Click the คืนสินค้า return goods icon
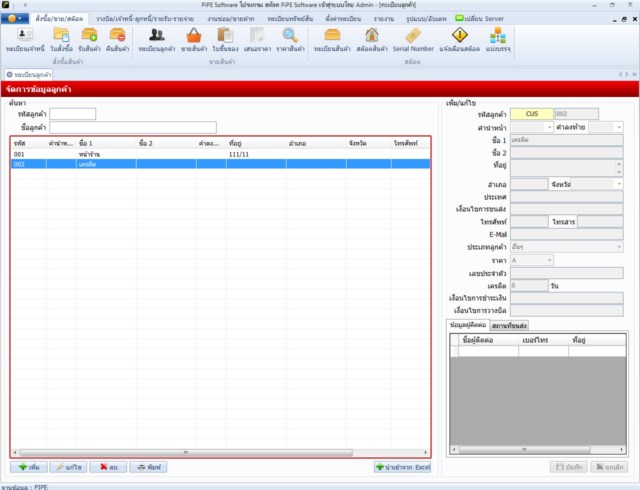Viewport: 640px width, 490px height. pyautogui.click(x=117, y=40)
